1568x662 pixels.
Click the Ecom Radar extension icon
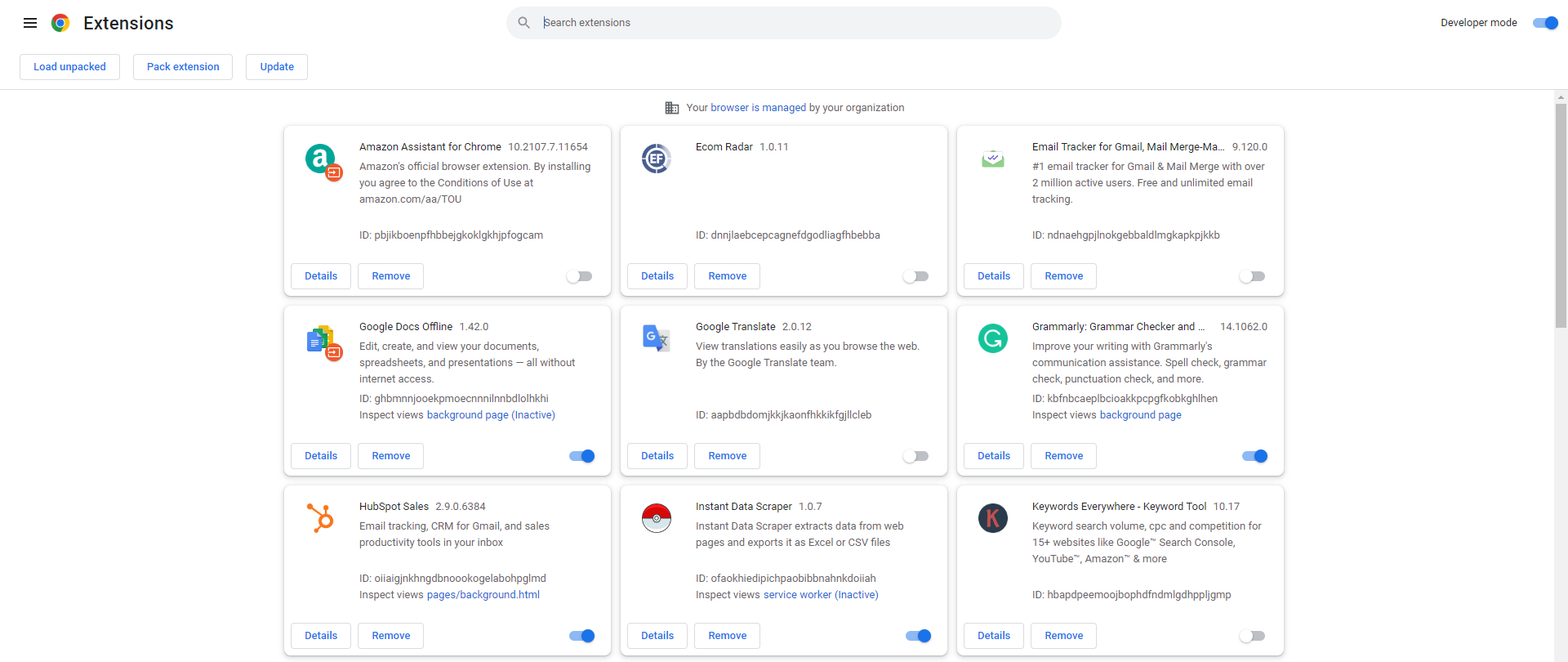pos(657,159)
